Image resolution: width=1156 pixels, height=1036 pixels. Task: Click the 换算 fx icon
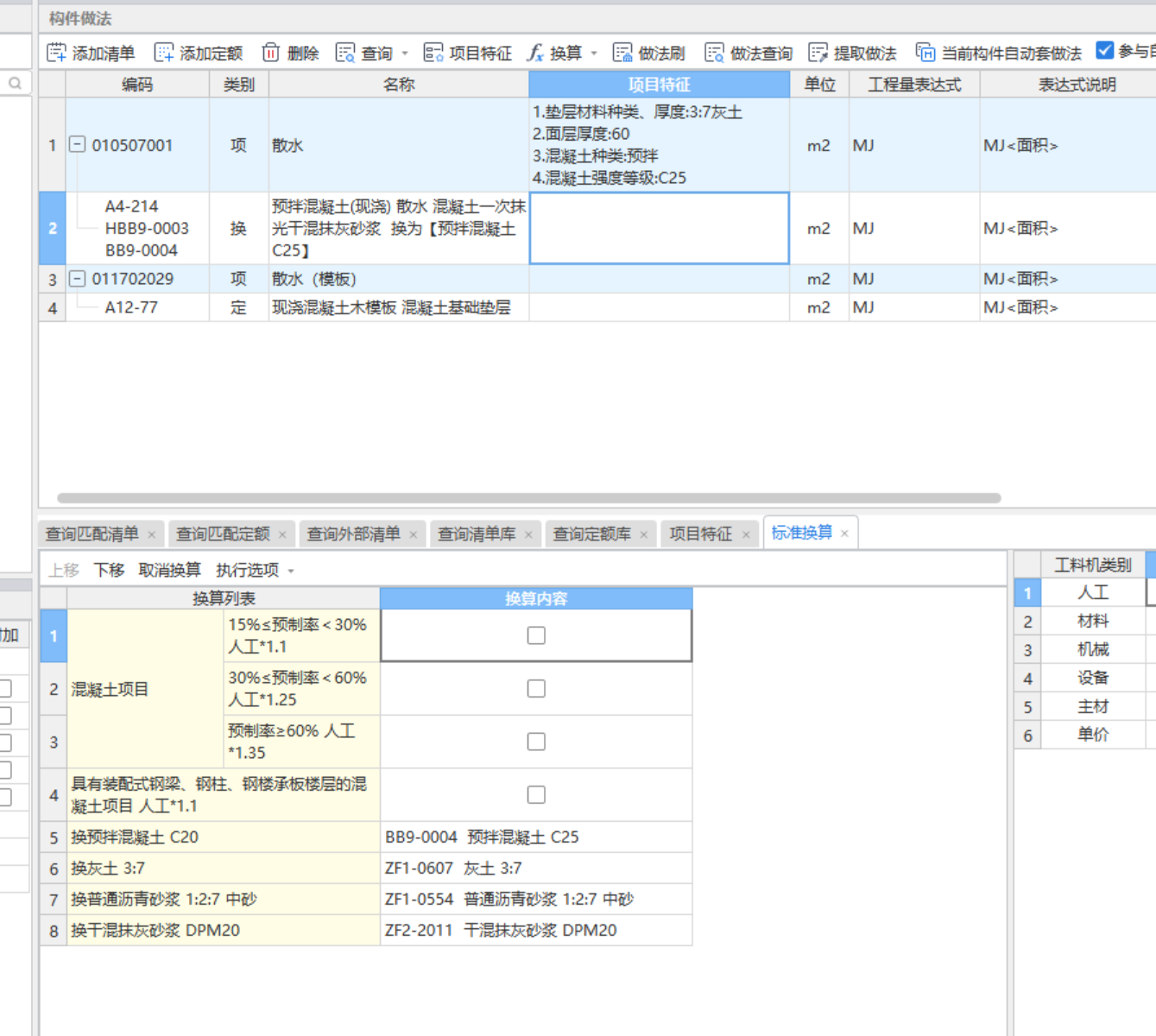(536, 53)
